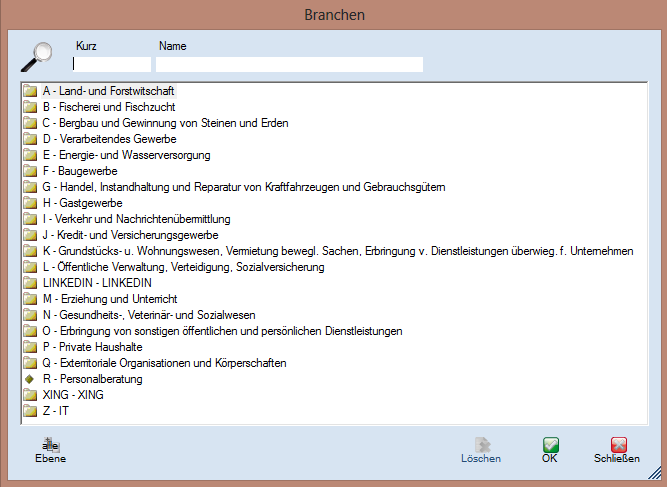Click folder icon beside A - Land- und Forstwirtschaft
Image resolution: width=667 pixels, height=487 pixels.
(x=30, y=91)
